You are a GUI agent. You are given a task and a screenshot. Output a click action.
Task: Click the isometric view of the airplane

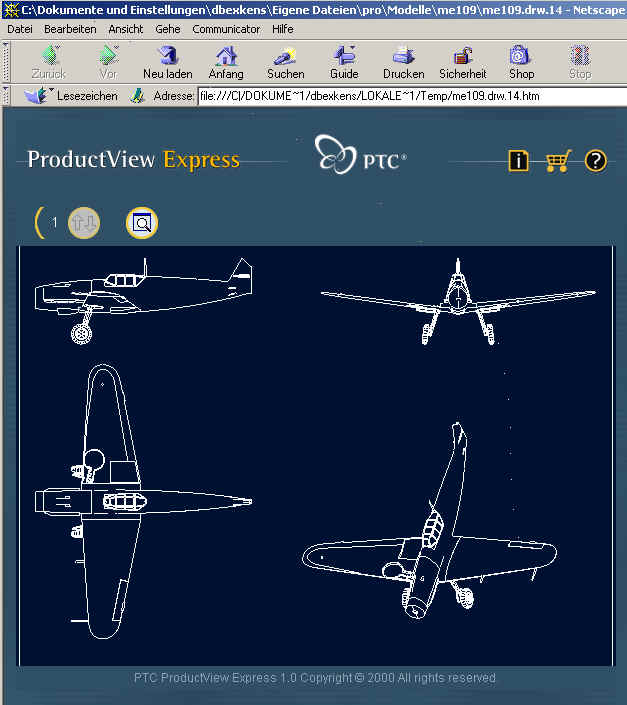coord(430,521)
